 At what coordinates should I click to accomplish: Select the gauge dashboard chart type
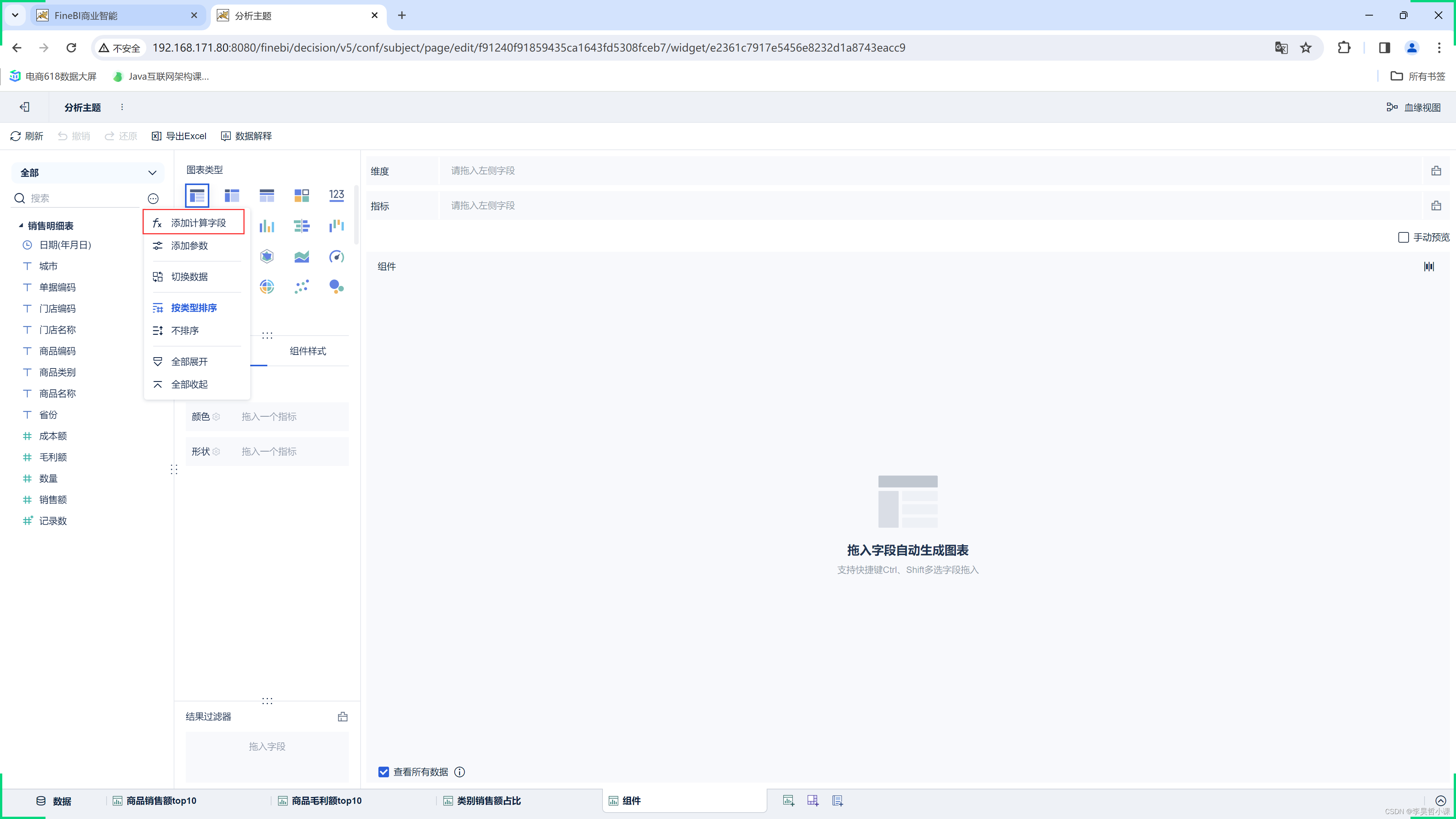[336, 257]
